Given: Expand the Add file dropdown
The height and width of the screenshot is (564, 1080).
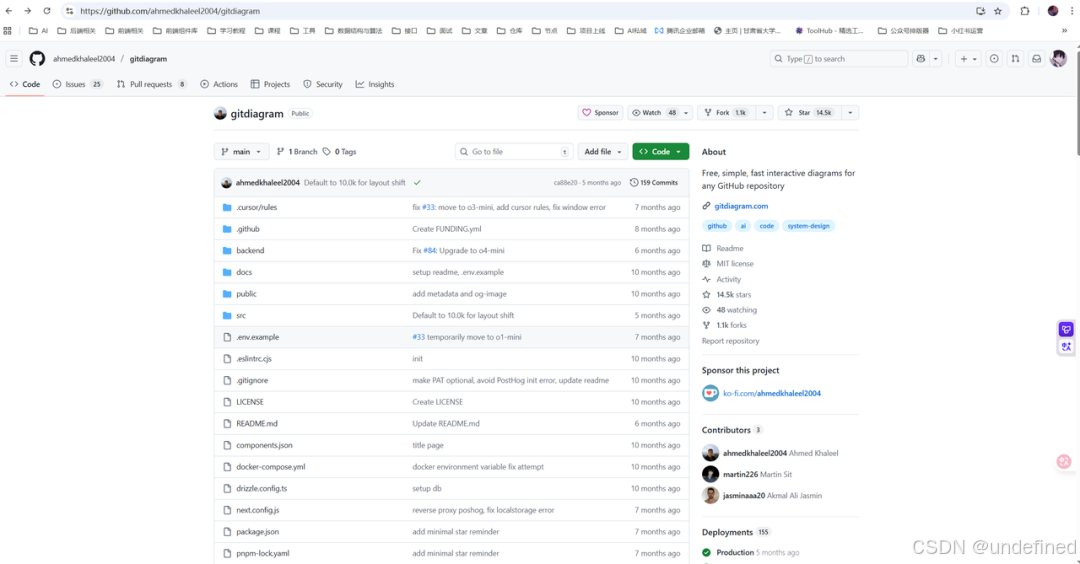Looking at the screenshot, I should point(603,152).
